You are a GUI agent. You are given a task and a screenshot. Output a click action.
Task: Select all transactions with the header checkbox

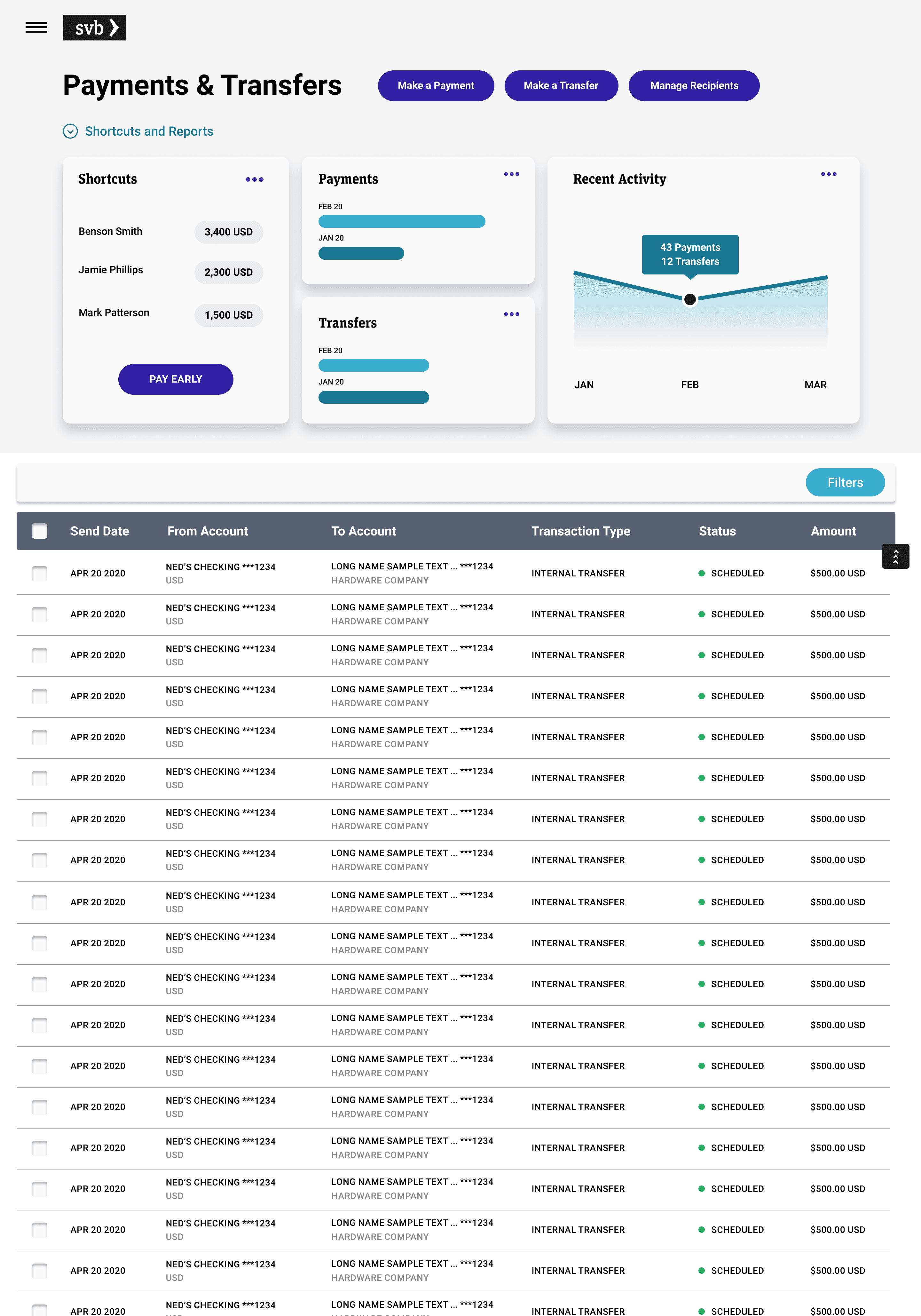pos(39,531)
